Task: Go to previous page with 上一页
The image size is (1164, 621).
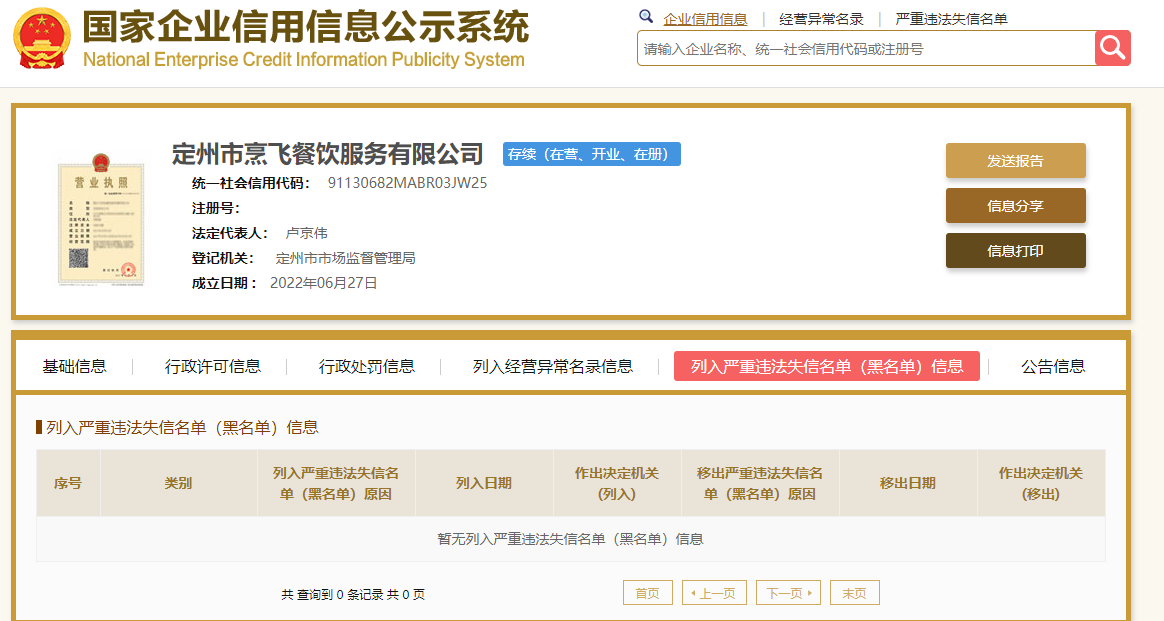Action: [714, 593]
